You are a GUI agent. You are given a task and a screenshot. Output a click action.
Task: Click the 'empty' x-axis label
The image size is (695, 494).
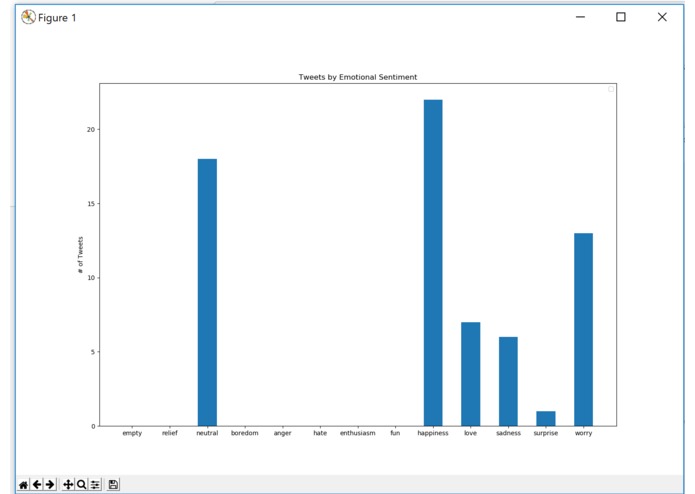[132, 433]
